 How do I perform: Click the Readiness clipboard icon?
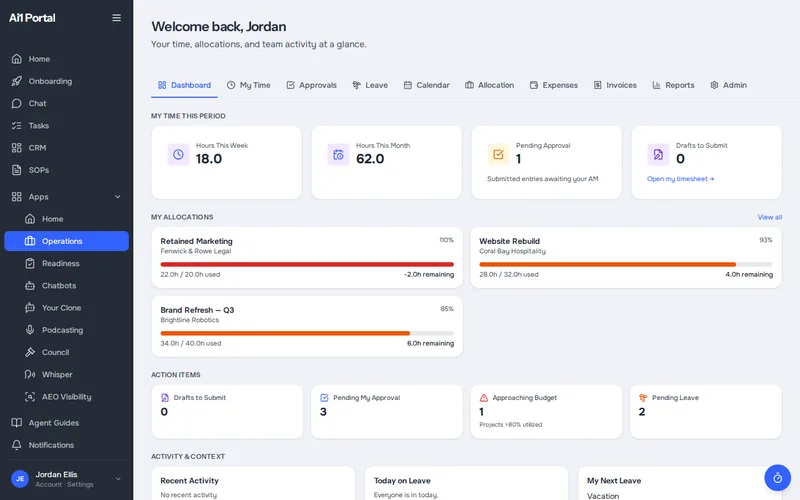coord(30,263)
